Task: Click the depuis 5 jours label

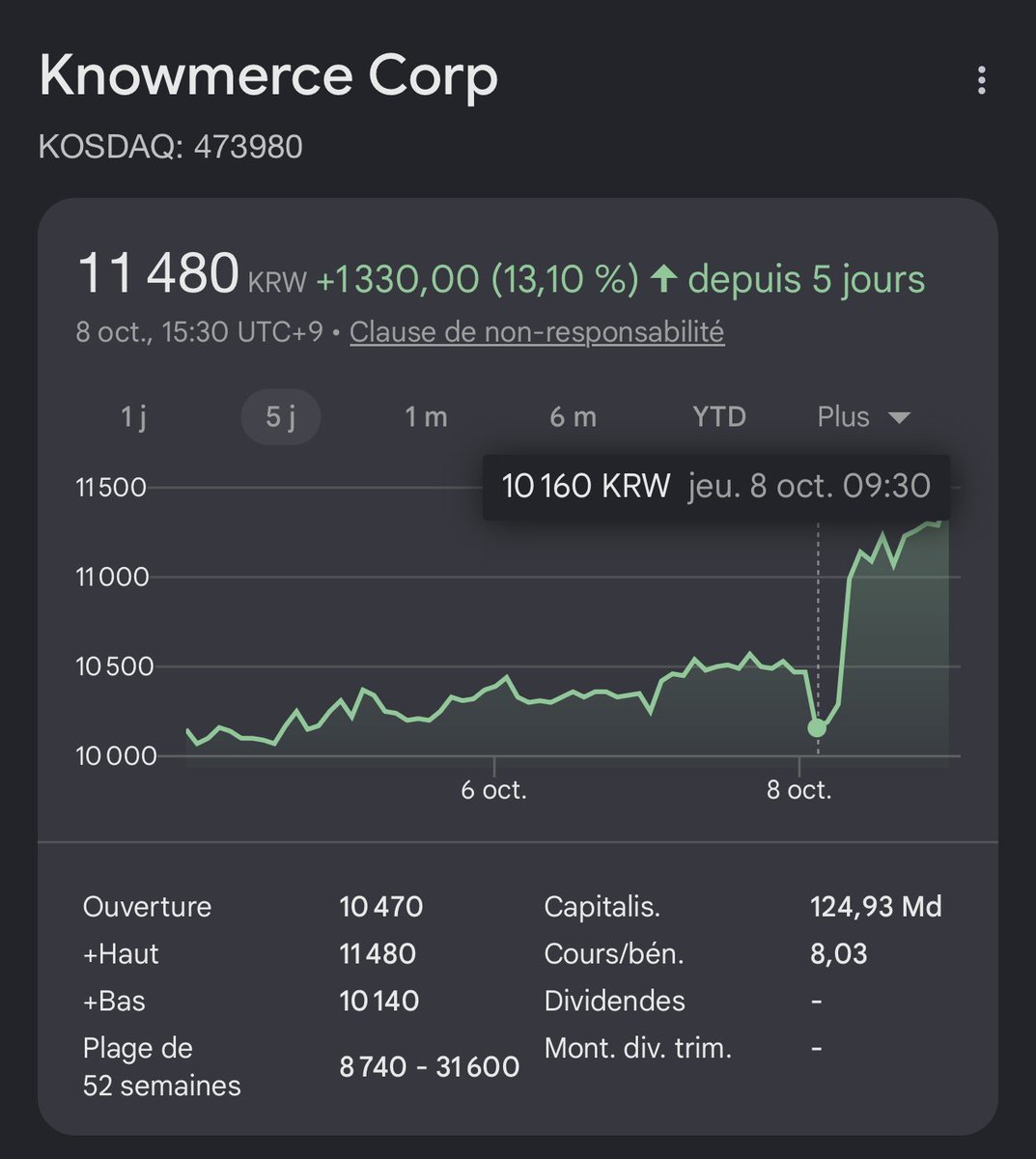Action: (806, 280)
